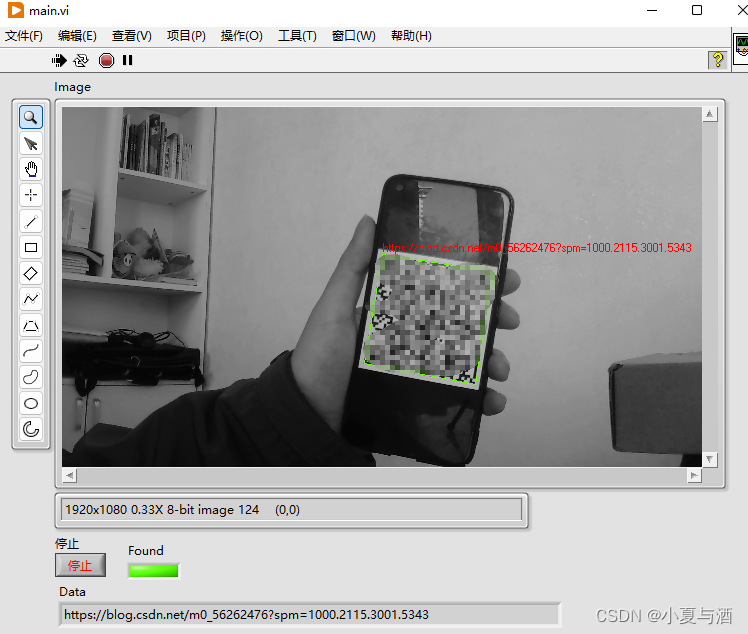Select the Freehand Region tool
The height and width of the screenshot is (634, 748).
31,377
